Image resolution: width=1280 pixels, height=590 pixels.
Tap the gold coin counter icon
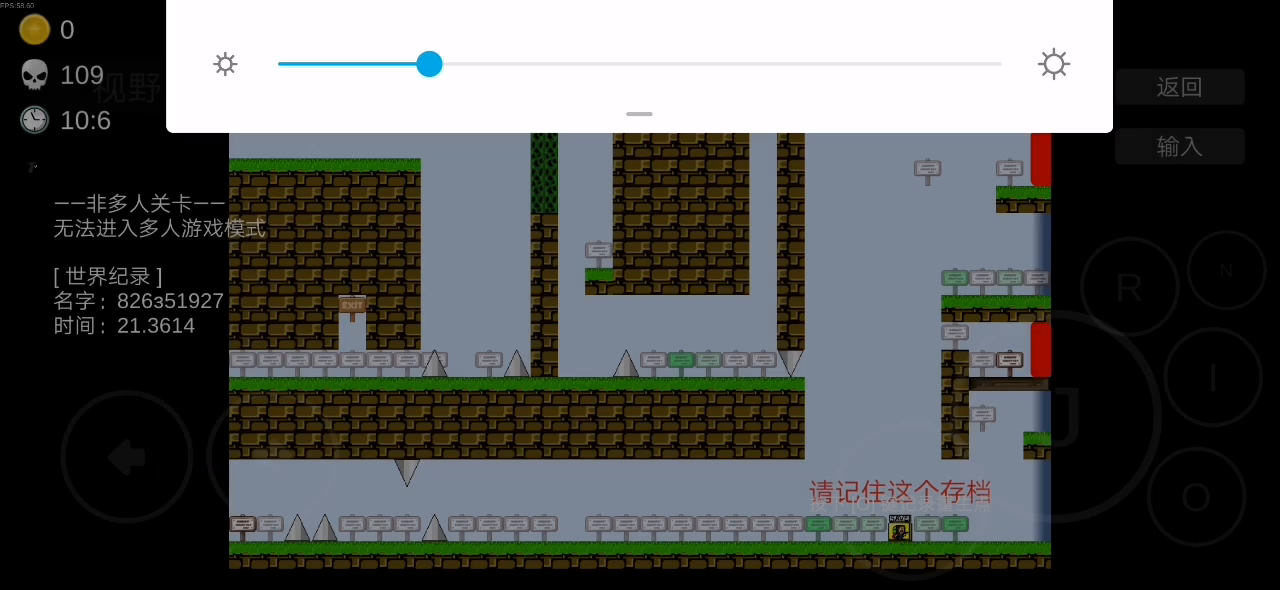pyautogui.click(x=35, y=30)
